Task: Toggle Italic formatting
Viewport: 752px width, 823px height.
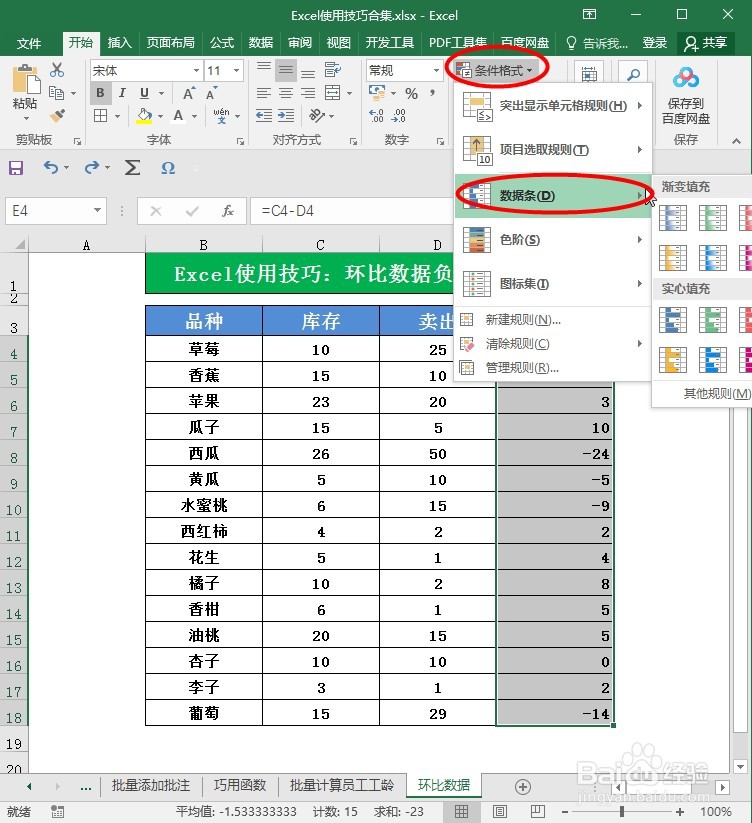Action: click(x=122, y=93)
